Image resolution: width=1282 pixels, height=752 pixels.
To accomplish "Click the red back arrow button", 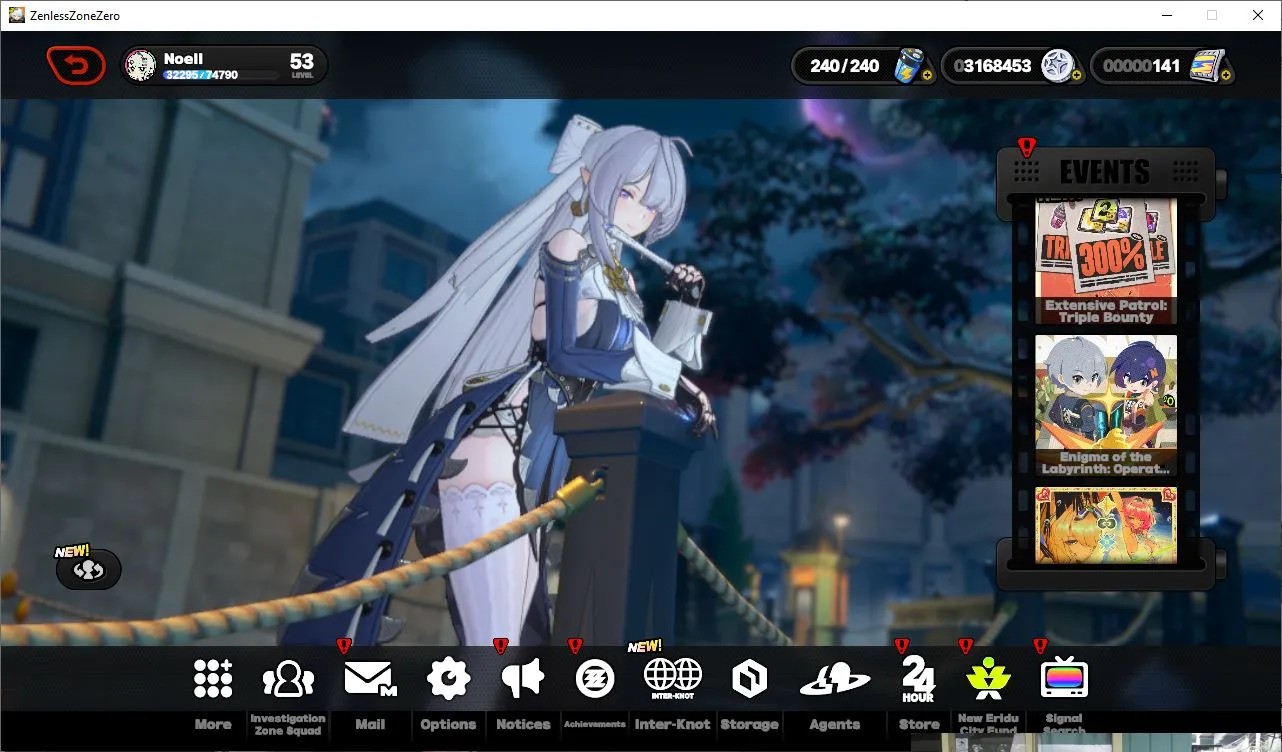I will 76,66.
